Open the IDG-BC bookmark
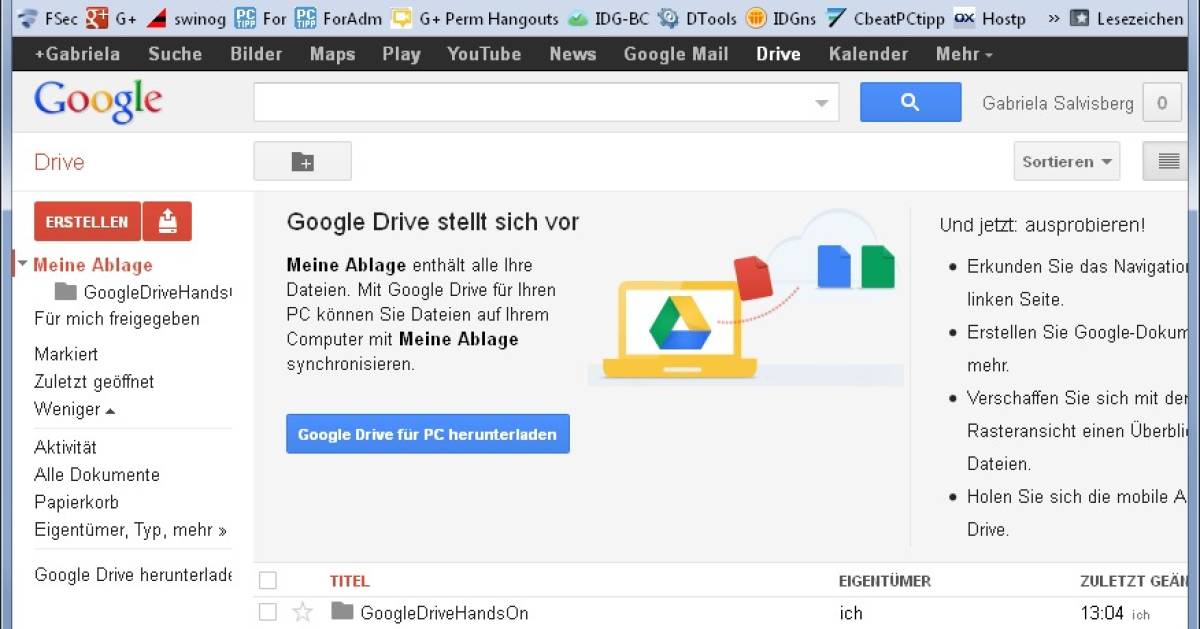This screenshot has width=1200, height=629. (608, 18)
